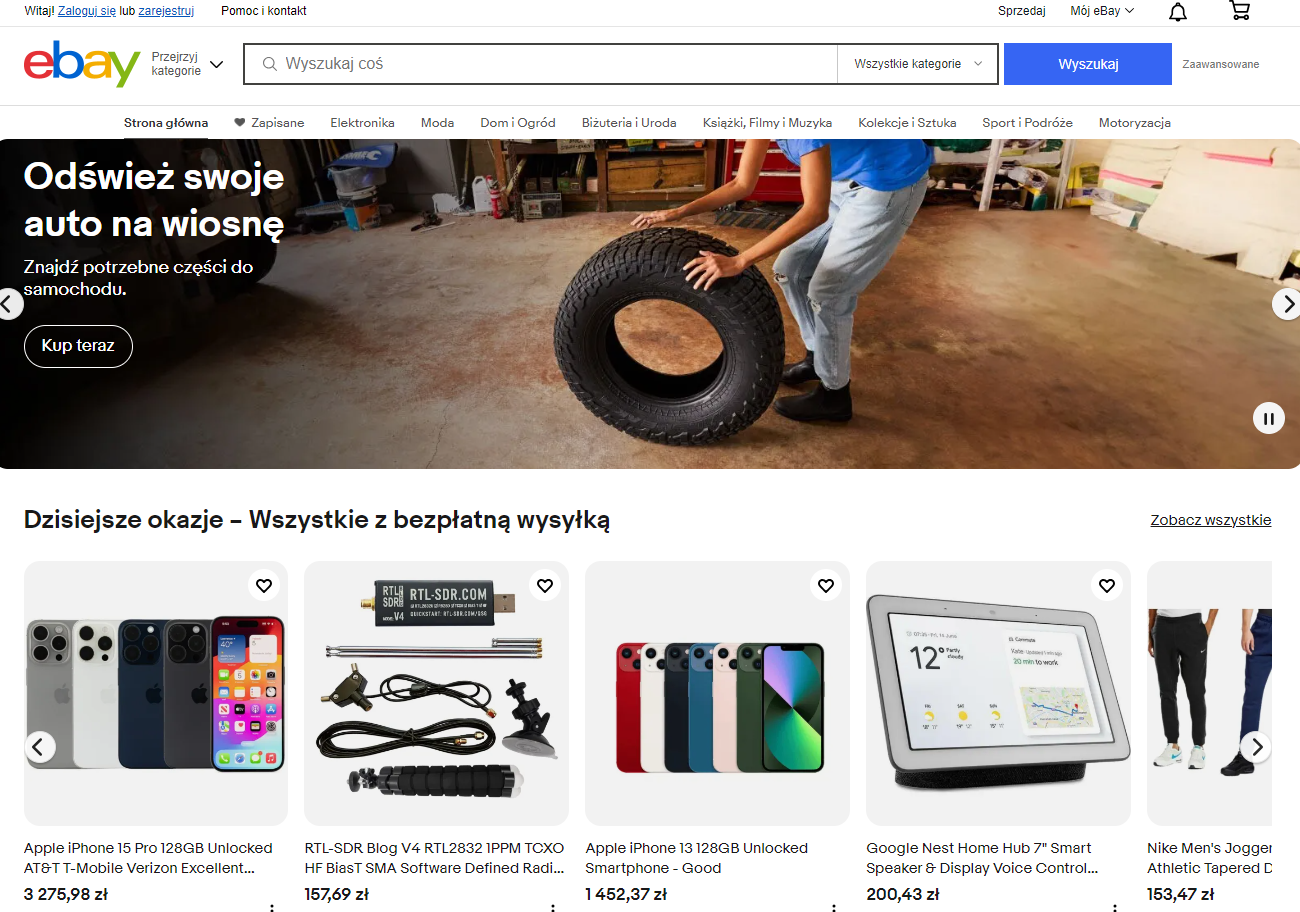Open the Moda category
This screenshot has width=1300, height=912.
pos(437,123)
